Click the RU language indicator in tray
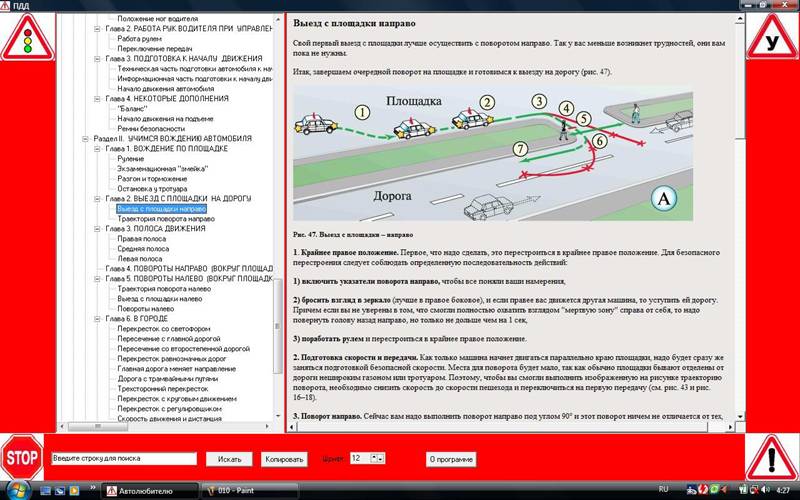This screenshot has width=800, height=500. pos(692,490)
